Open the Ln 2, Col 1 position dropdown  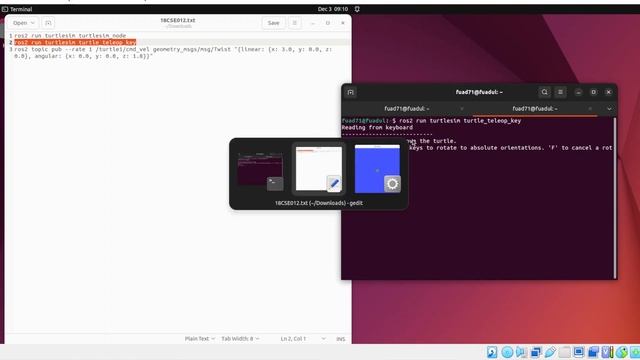[x=303, y=339]
